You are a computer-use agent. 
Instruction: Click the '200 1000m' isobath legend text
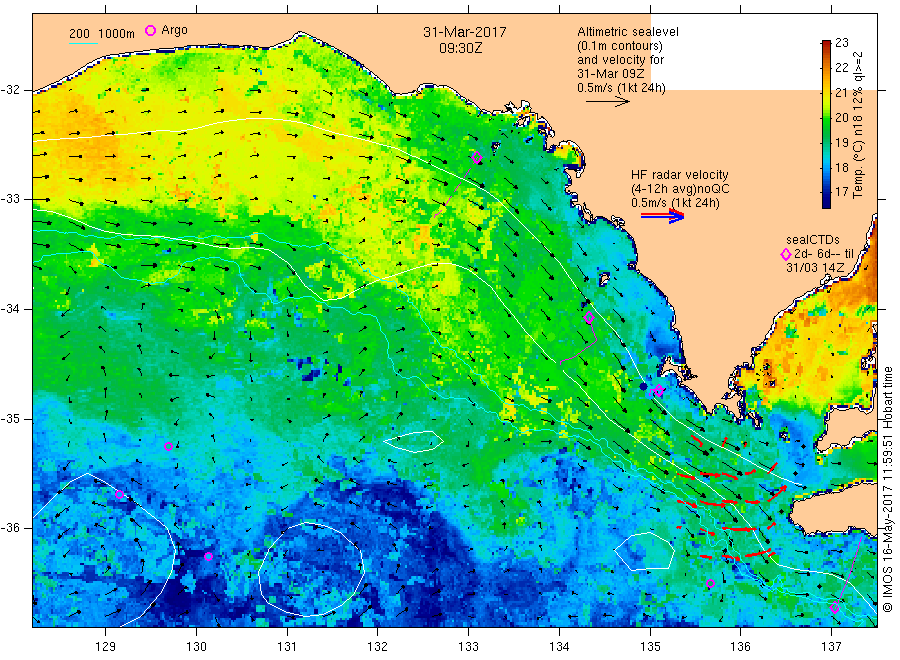click(x=102, y=34)
